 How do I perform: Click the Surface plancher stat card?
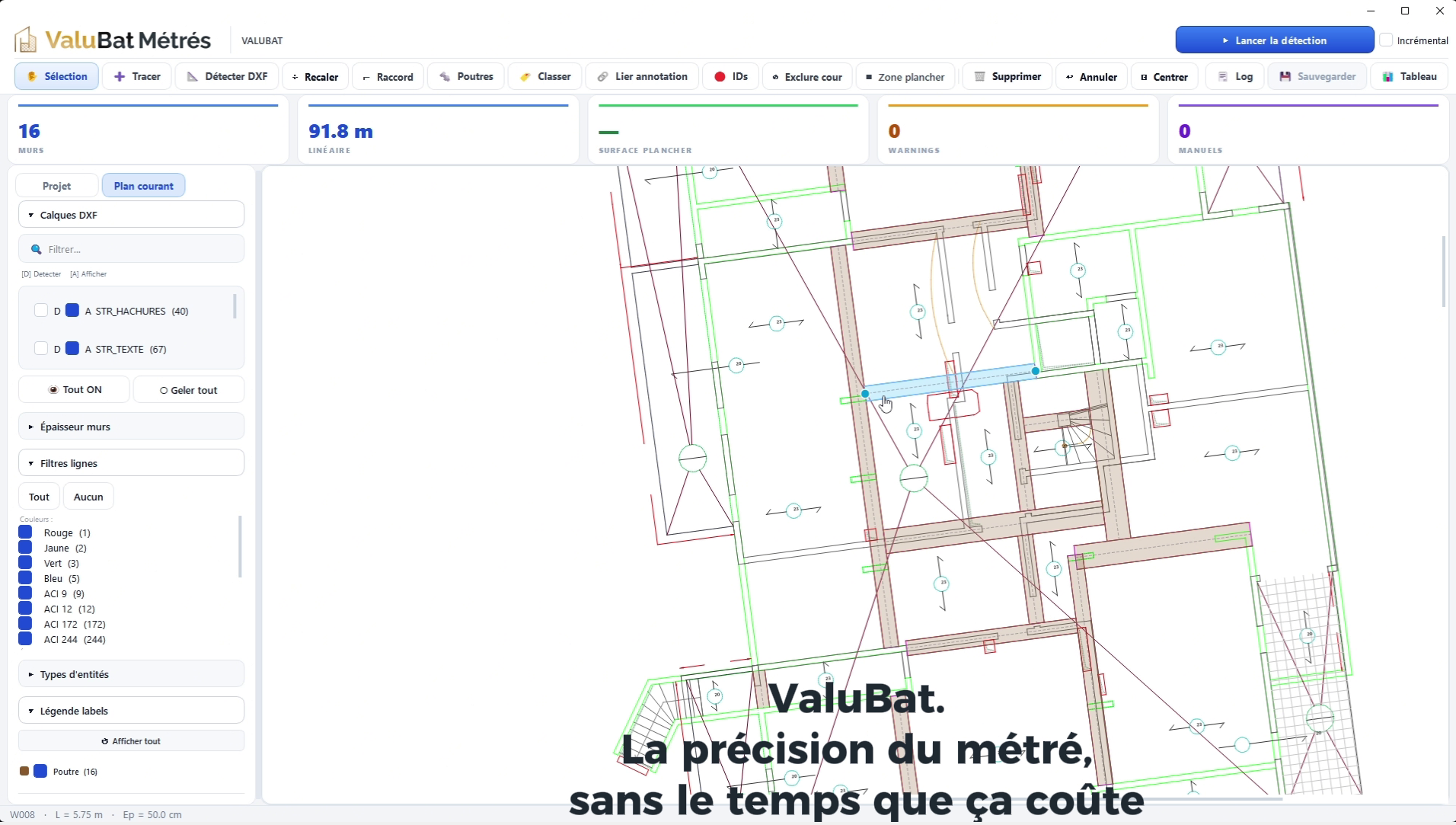[728, 130]
